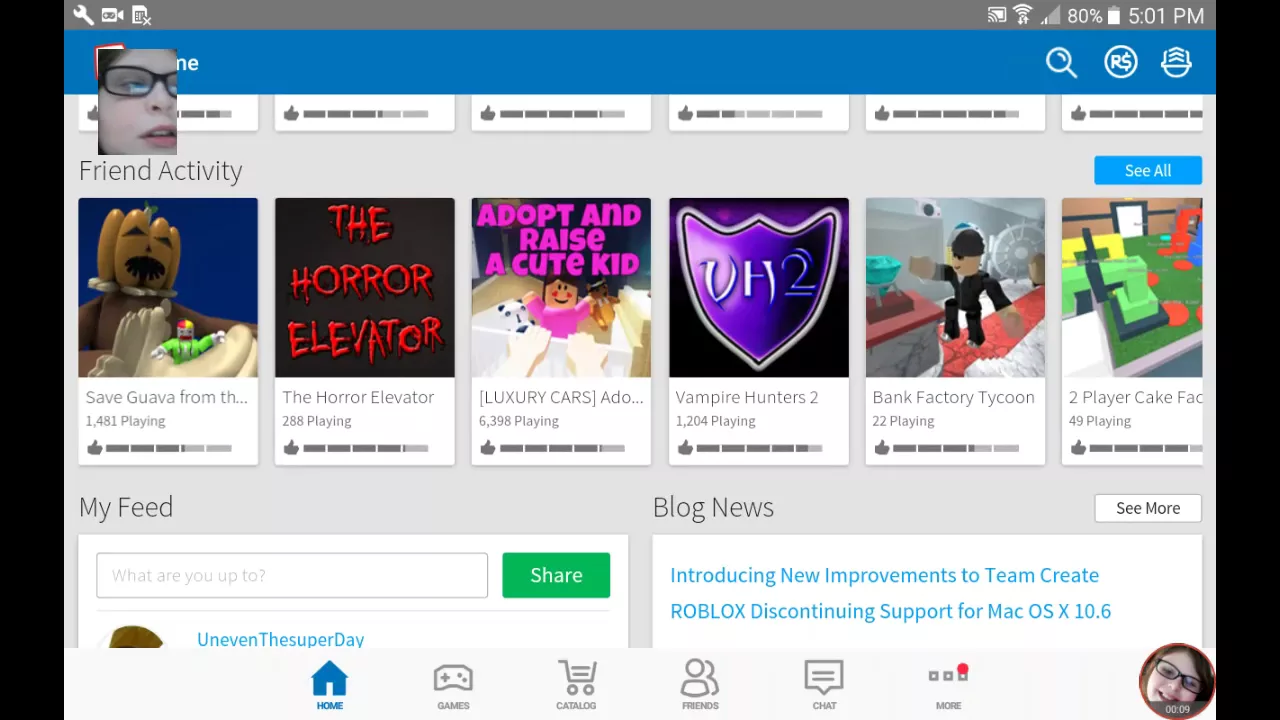
Task: Open Friends tab in bottom bar
Action: [700, 686]
